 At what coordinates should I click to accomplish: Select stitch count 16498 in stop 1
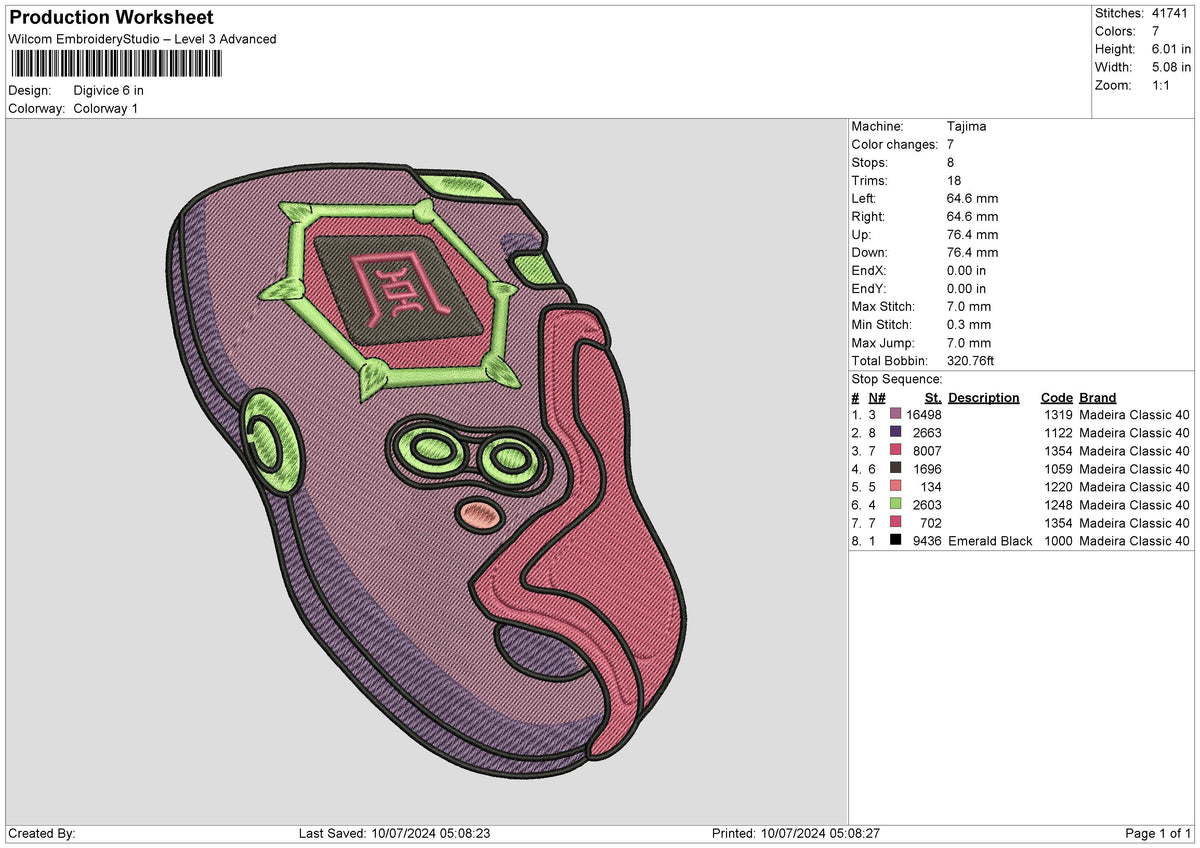click(923, 415)
